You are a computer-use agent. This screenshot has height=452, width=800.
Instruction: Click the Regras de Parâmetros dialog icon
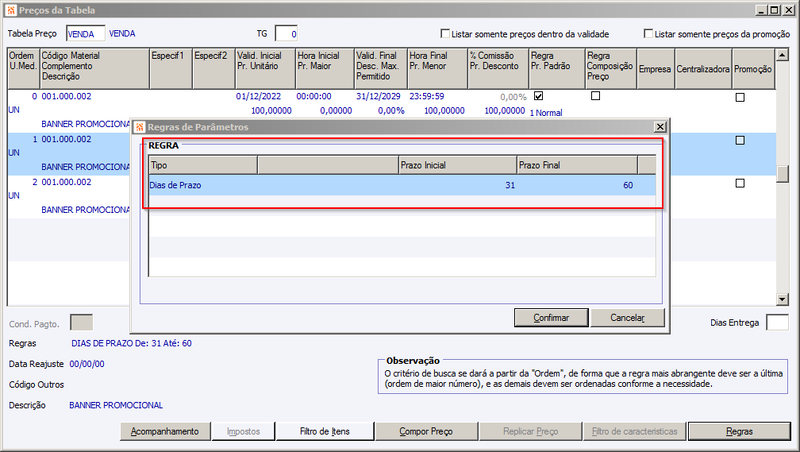(140, 127)
